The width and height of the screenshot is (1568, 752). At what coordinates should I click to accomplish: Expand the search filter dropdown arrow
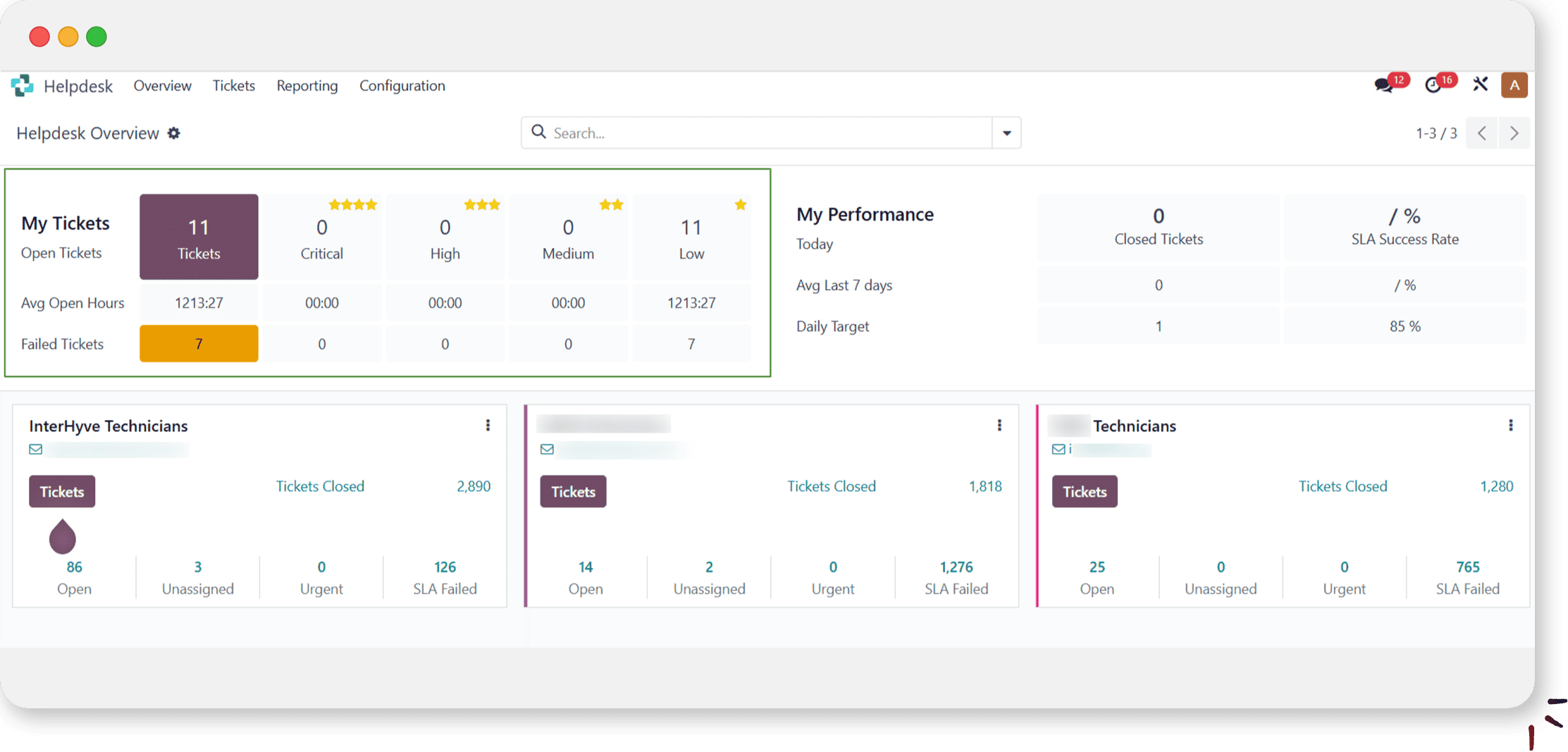(x=1006, y=133)
